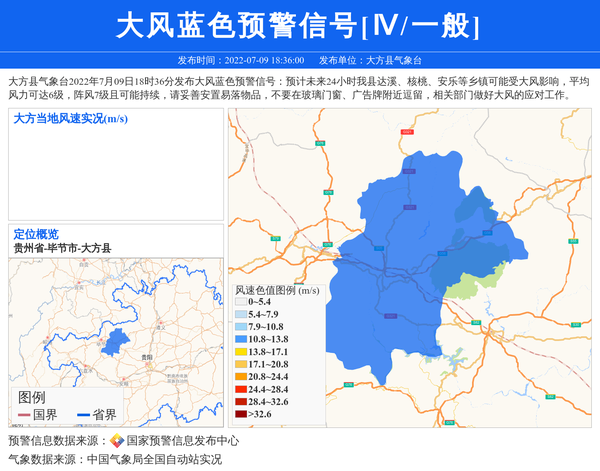Click the 定位概览 panel heading
This screenshot has width=600, height=471.
coord(36,234)
